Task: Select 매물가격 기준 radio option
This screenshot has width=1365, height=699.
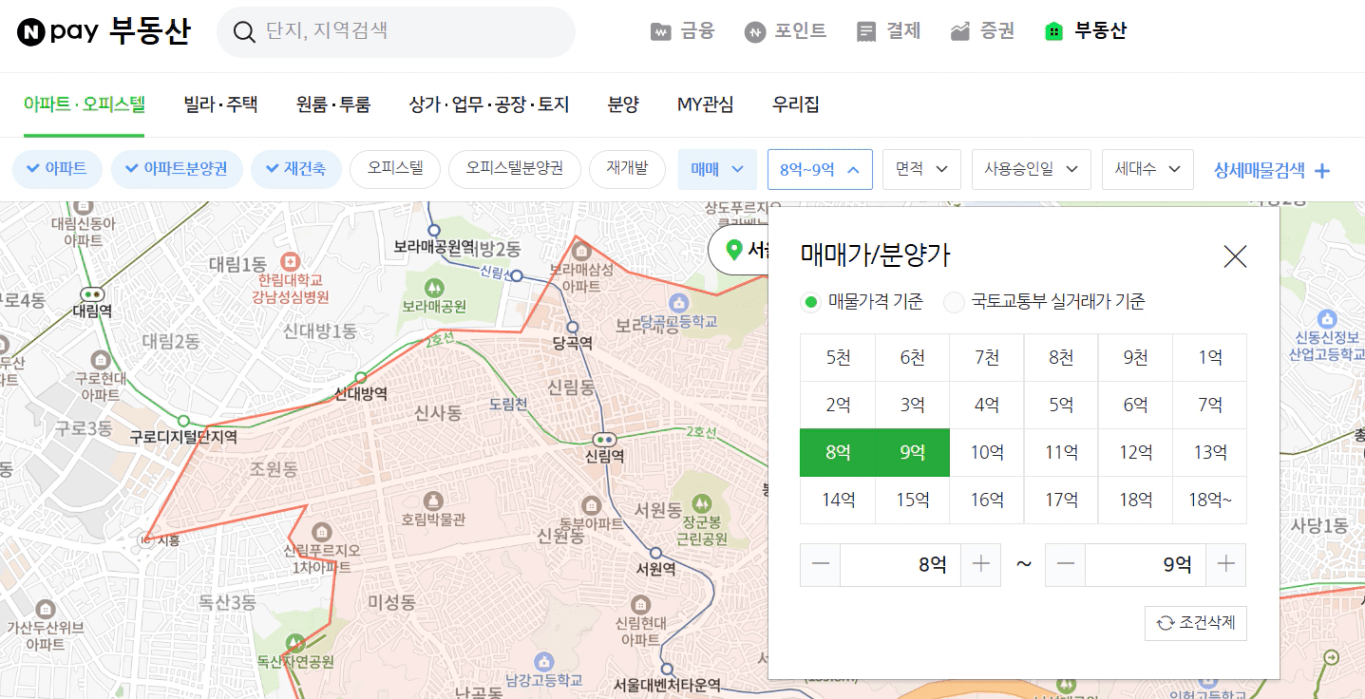Action: point(811,302)
